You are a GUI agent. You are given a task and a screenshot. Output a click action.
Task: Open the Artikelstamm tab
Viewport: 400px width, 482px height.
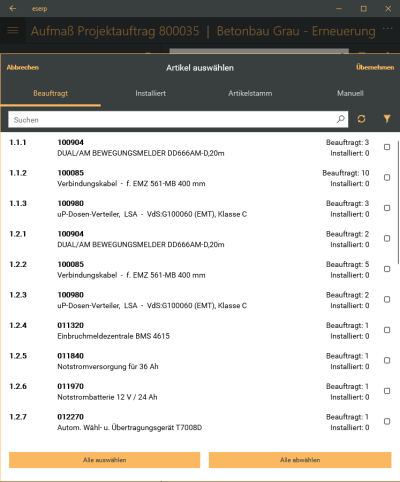pyautogui.click(x=250, y=93)
